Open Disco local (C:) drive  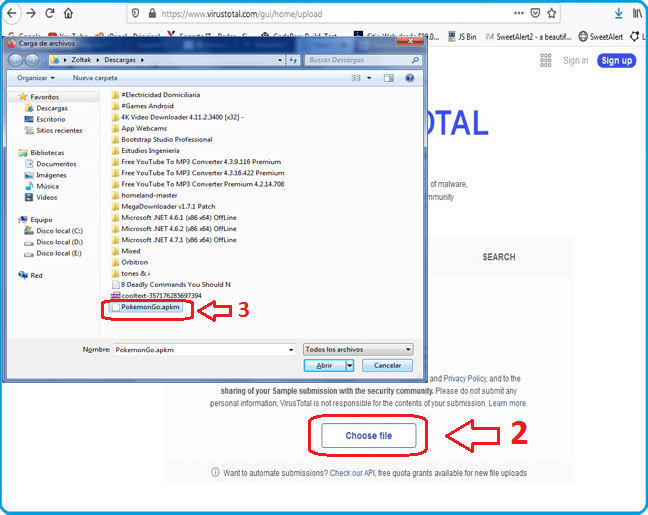coord(59,230)
